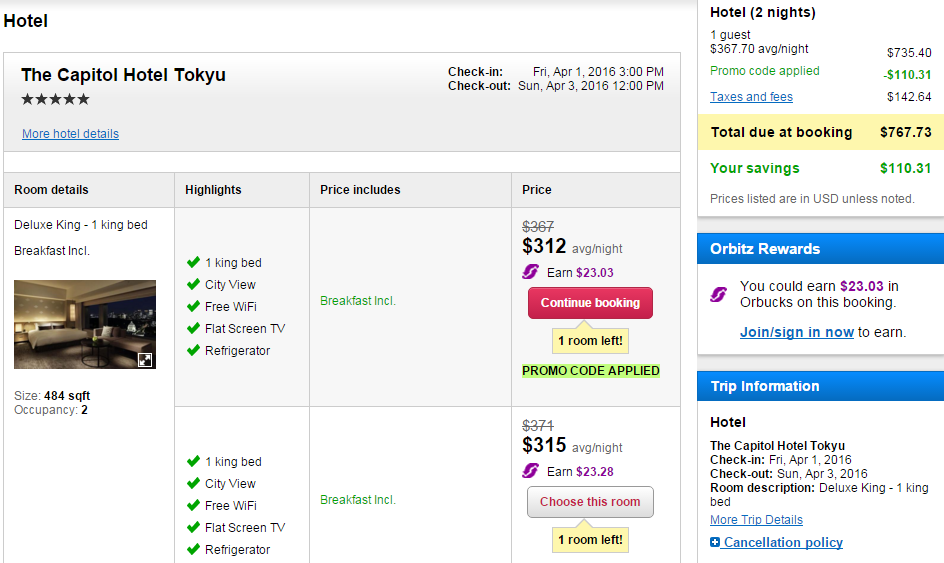944x563 pixels.
Task: Click Trip Information panel header
Action: click(821, 386)
